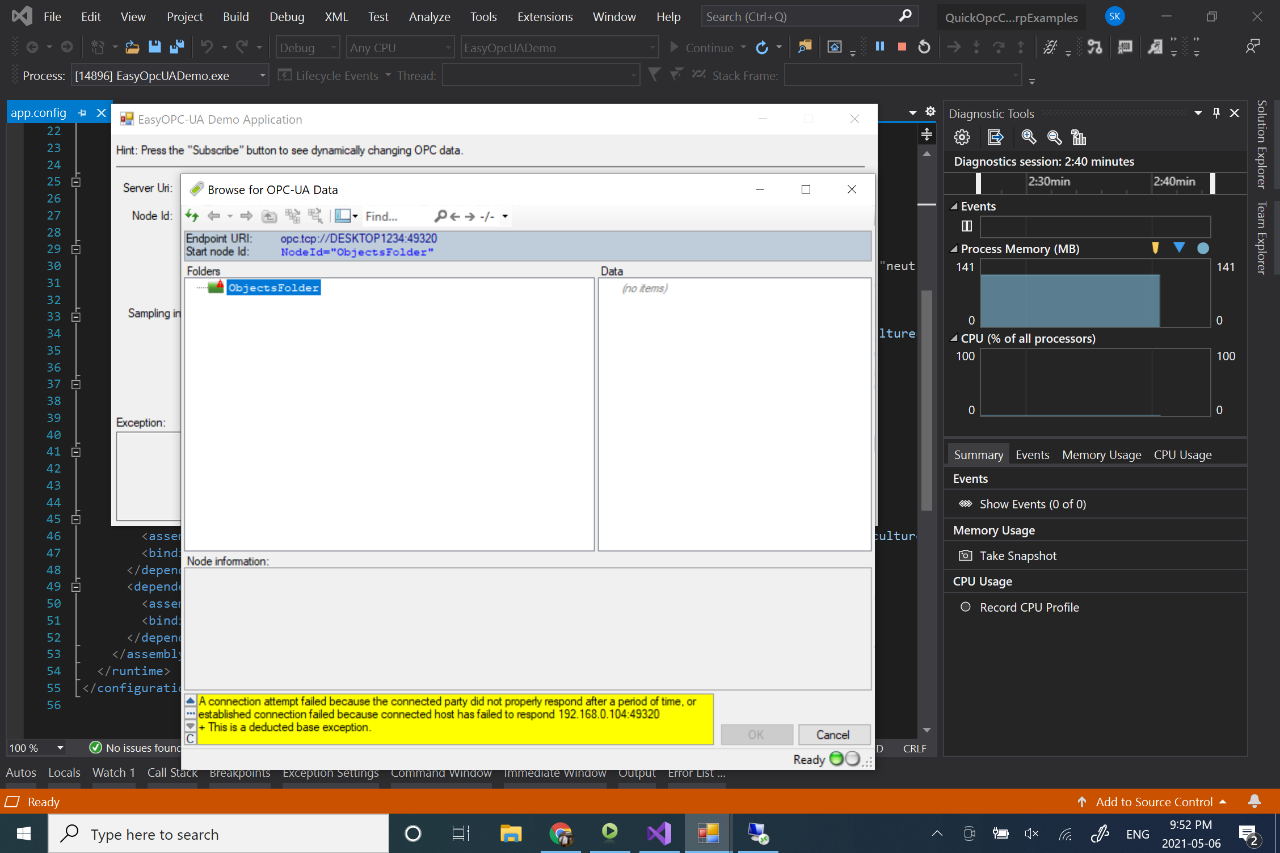Open the Process dropdown showing EasyOpcUADemo.exe
This screenshot has height=853, width=1280.
point(171,75)
